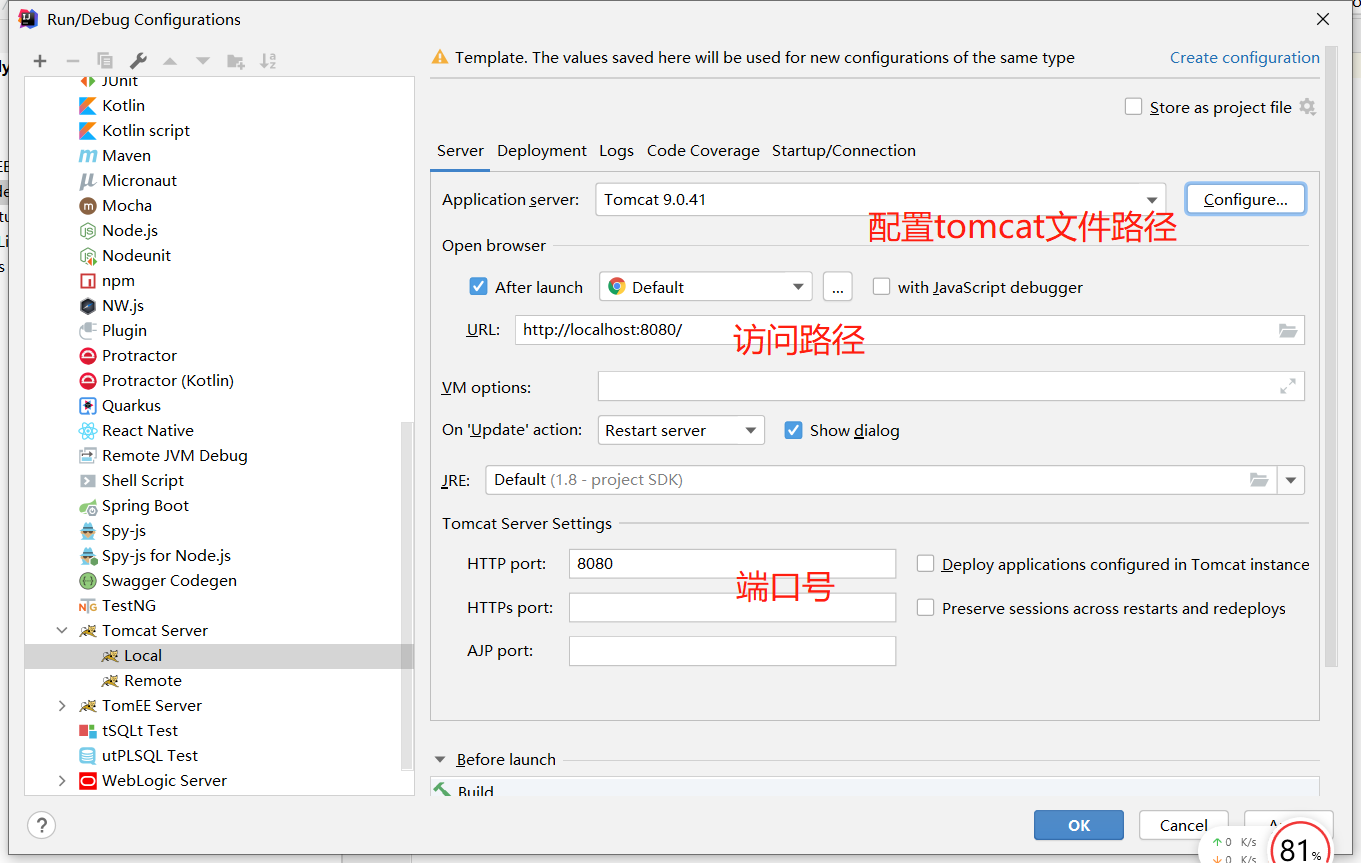The height and width of the screenshot is (863, 1361).
Task: Enable the 'with JavaScript debugger' checkbox
Action: (881, 286)
